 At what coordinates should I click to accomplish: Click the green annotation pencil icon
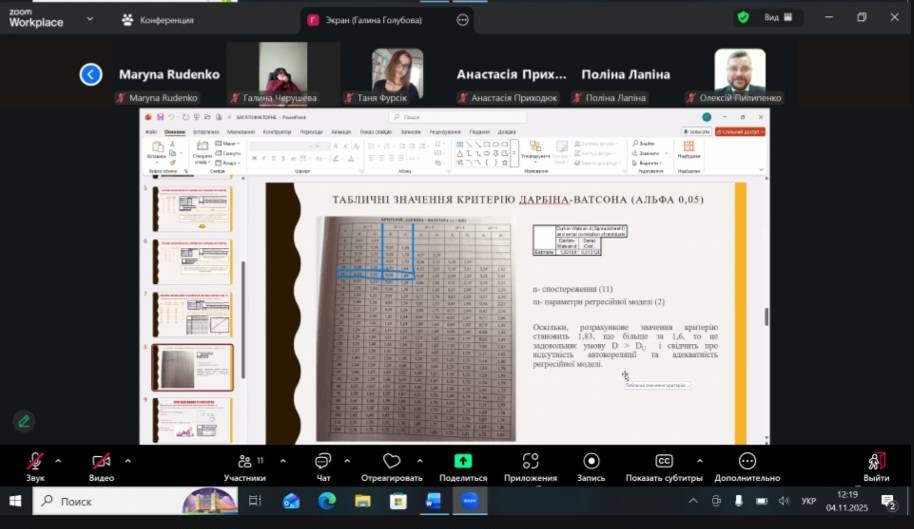point(24,421)
